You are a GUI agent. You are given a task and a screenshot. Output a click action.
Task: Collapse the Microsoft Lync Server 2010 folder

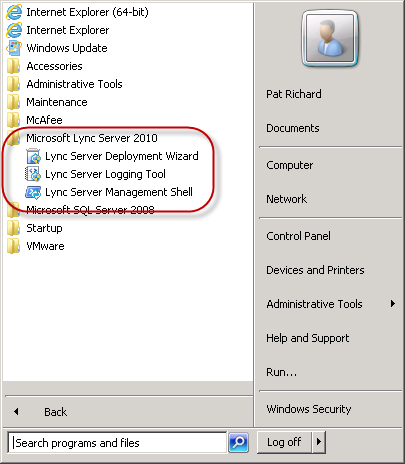tap(82, 138)
